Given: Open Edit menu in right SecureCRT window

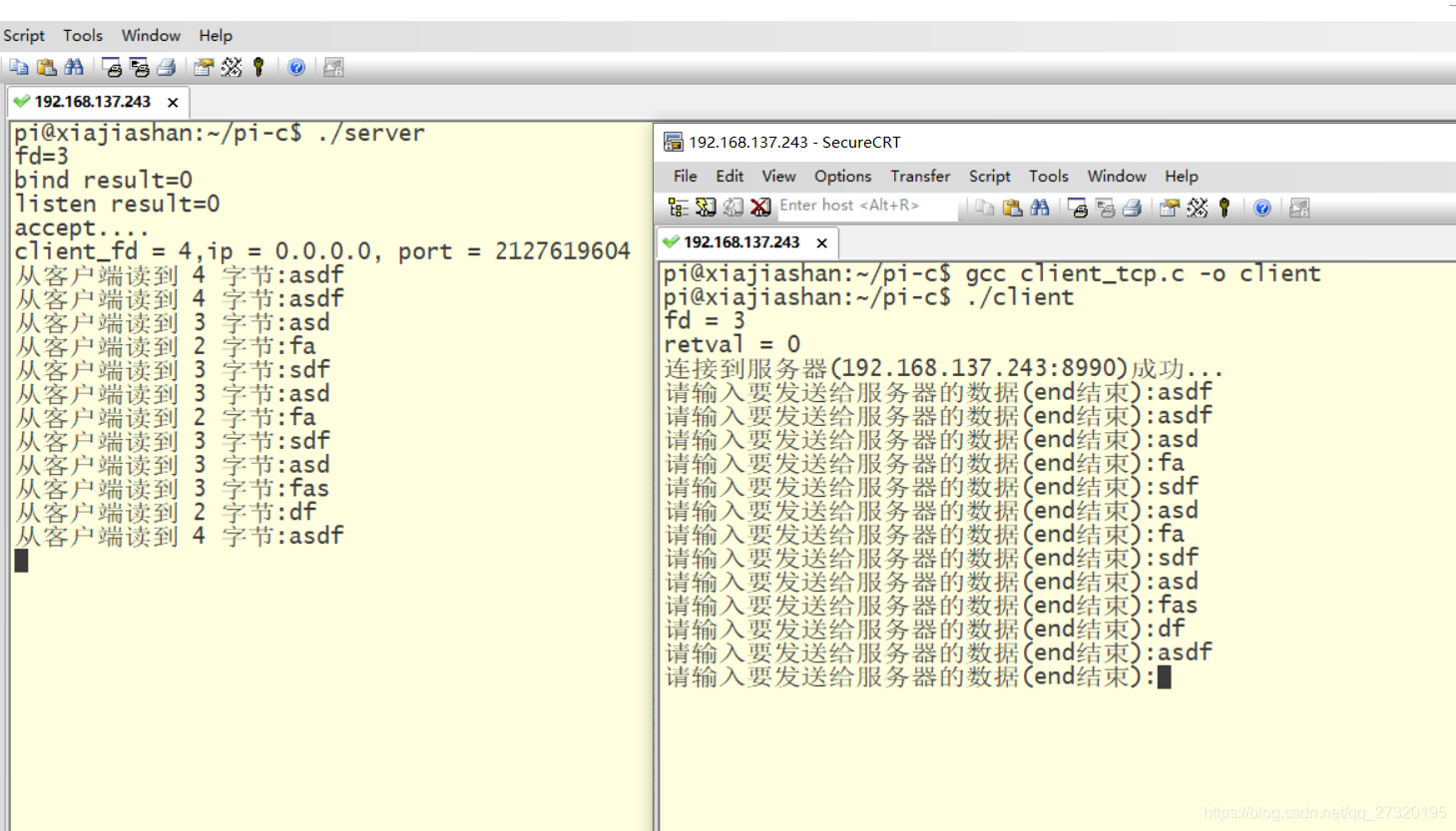Looking at the screenshot, I should pos(729,176).
